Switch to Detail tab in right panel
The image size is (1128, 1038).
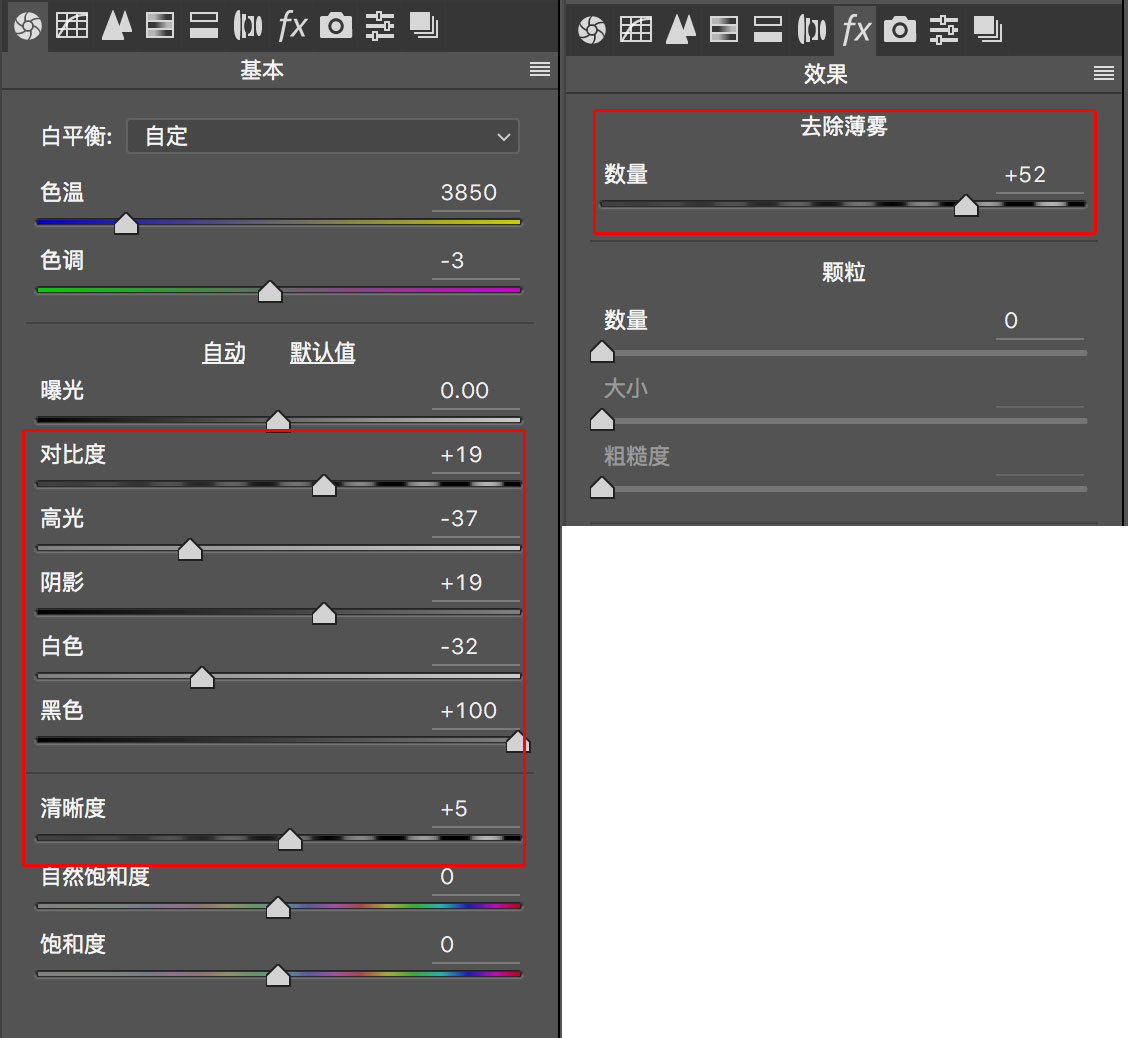[x=681, y=29]
